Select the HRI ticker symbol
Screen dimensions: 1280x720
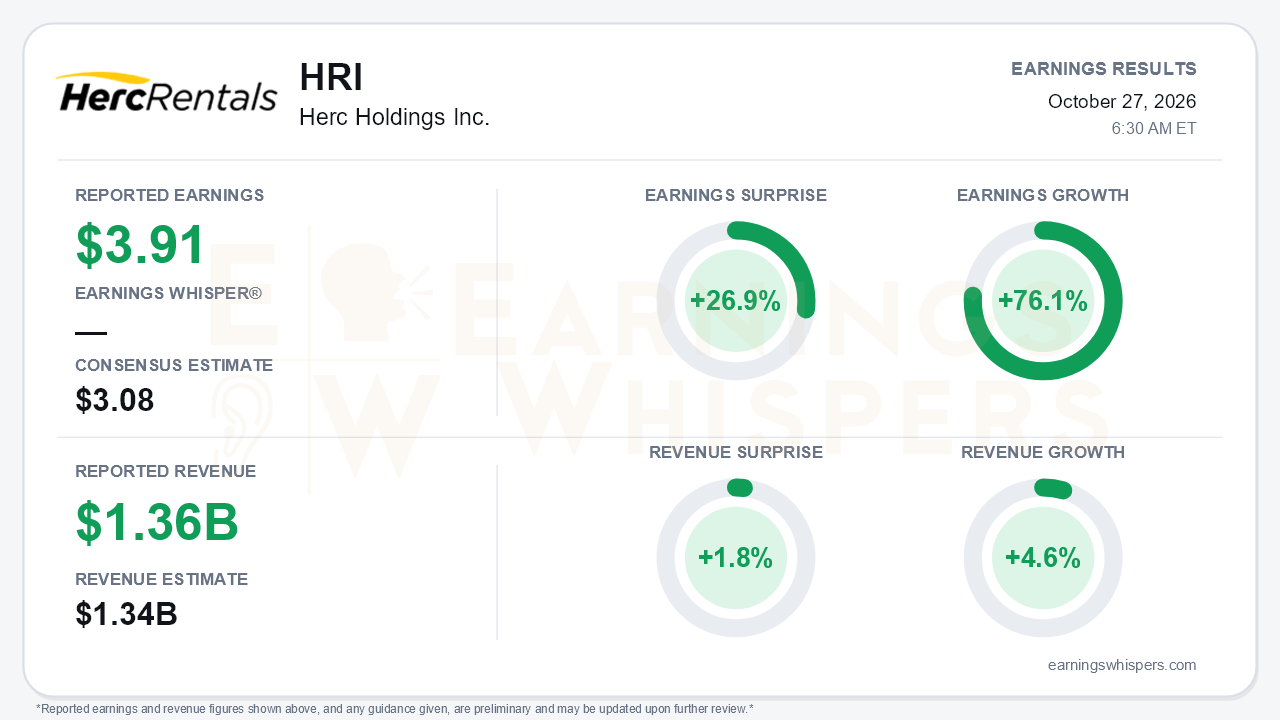(331, 78)
